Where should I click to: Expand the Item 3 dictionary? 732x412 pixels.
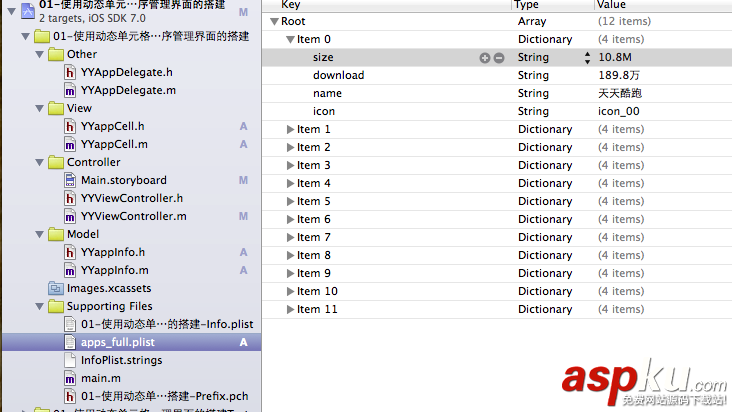click(290, 165)
